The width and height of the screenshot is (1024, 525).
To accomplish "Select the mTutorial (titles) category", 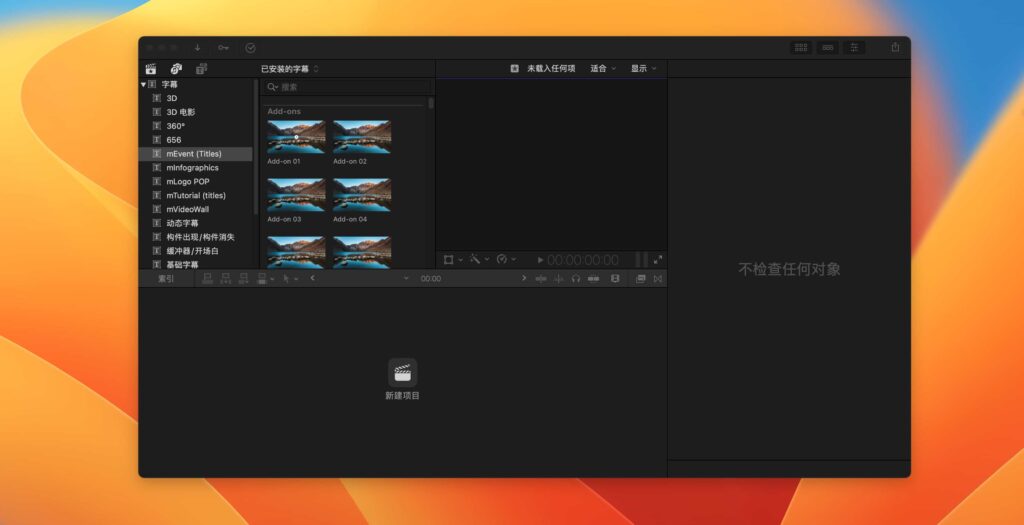I will click(196, 195).
